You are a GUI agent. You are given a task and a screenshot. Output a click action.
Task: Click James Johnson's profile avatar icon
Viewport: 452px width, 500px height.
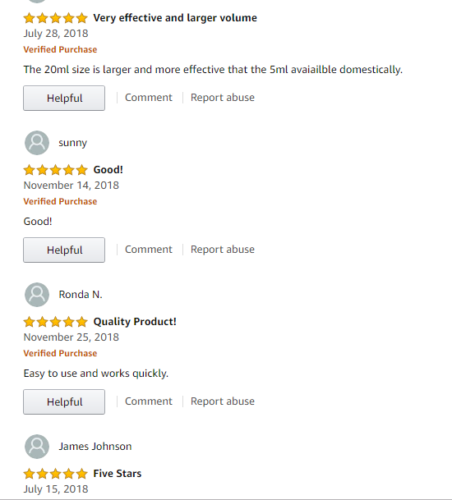[37, 447]
